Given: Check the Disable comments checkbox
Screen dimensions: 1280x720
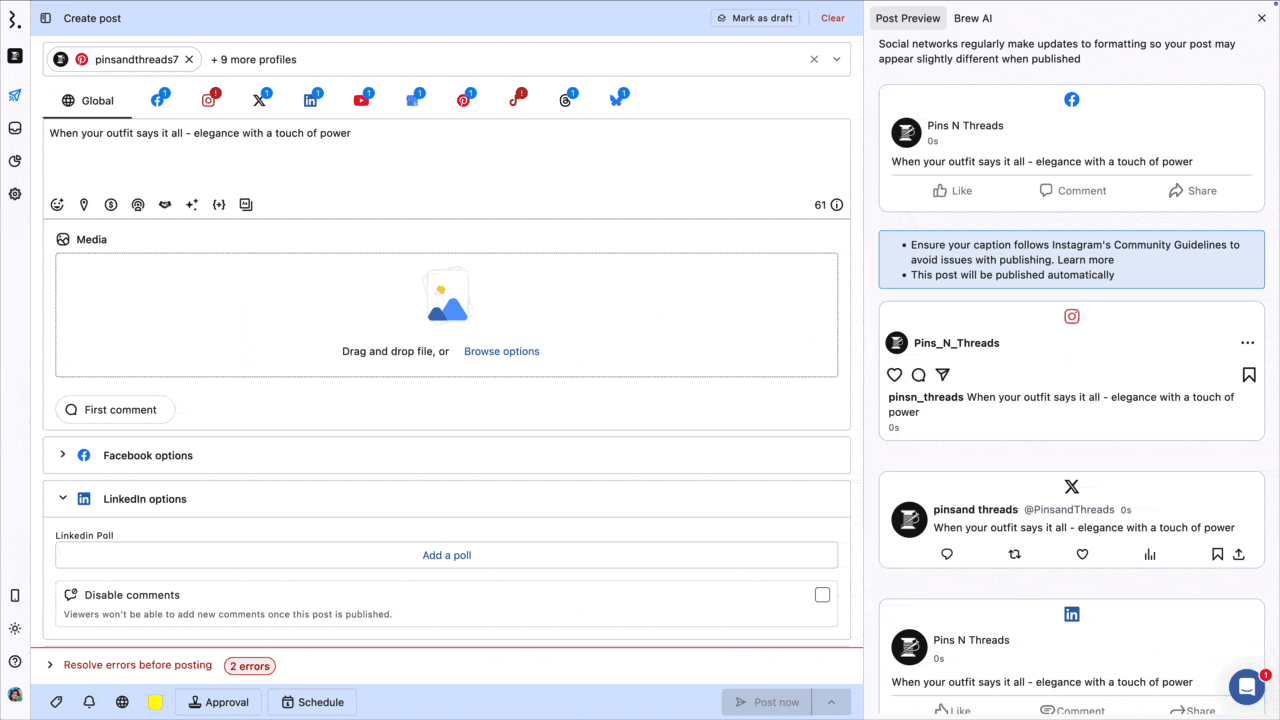Looking at the screenshot, I should point(822,595).
